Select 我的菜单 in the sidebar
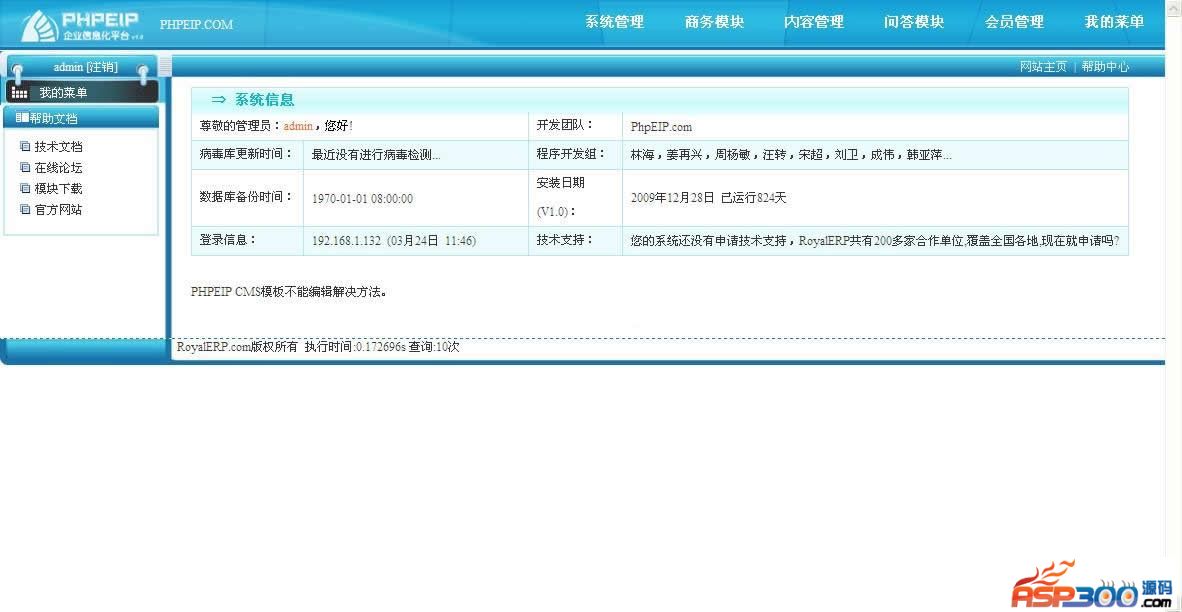 63,93
